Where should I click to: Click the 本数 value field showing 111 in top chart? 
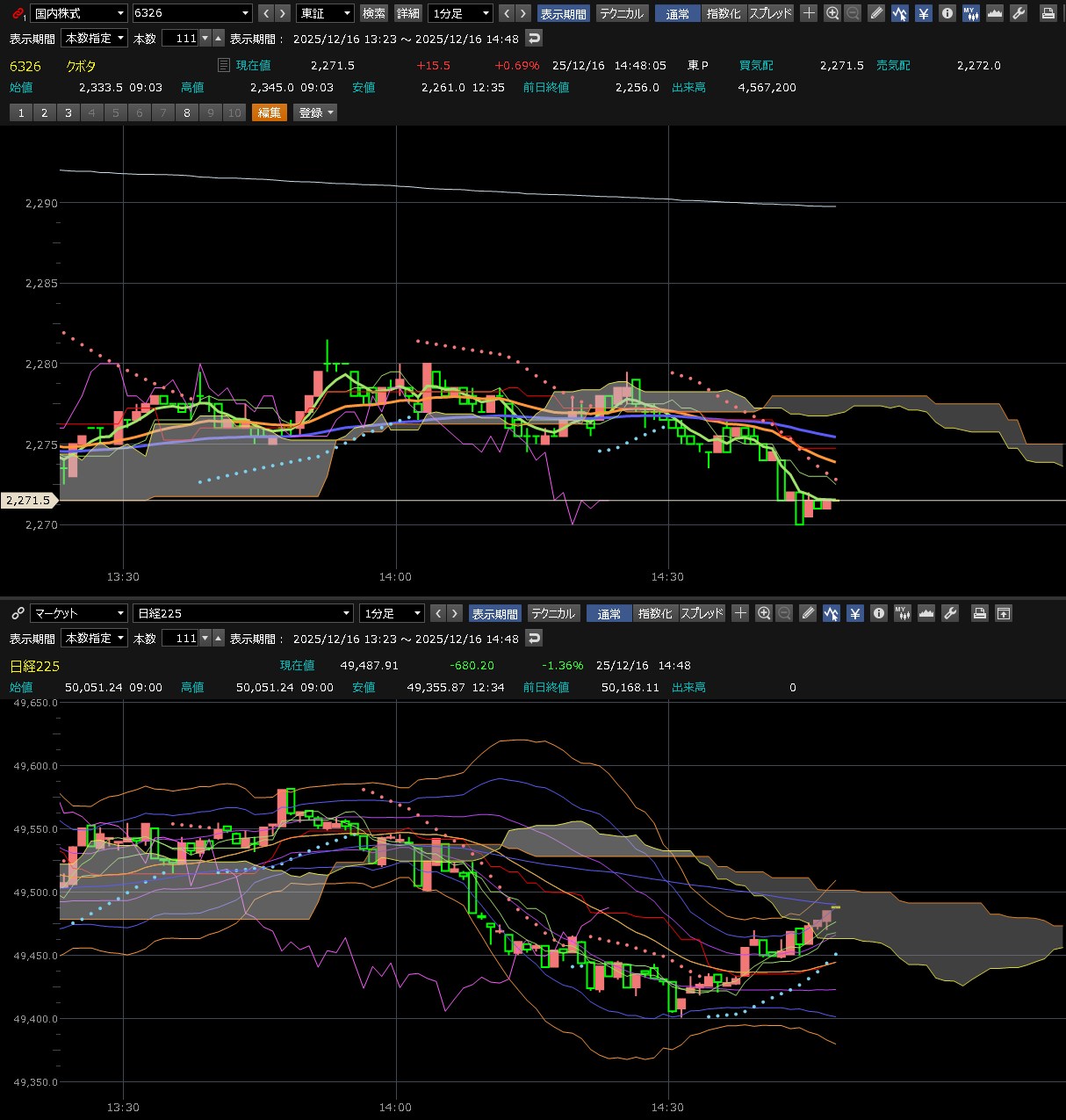pyautogui.click(x=181, y=39)
